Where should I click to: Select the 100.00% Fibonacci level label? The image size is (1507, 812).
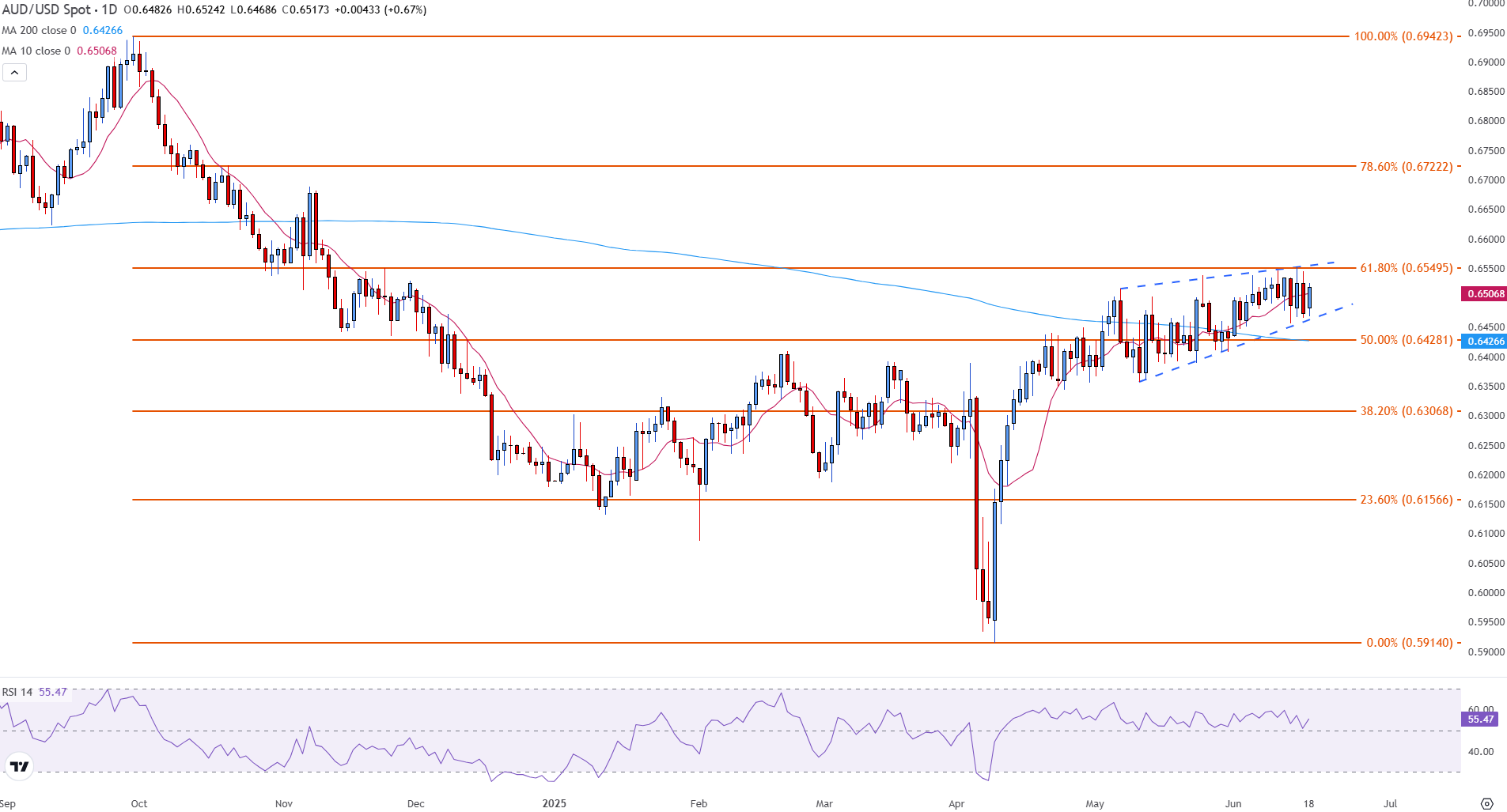(x=1403, y=36)
